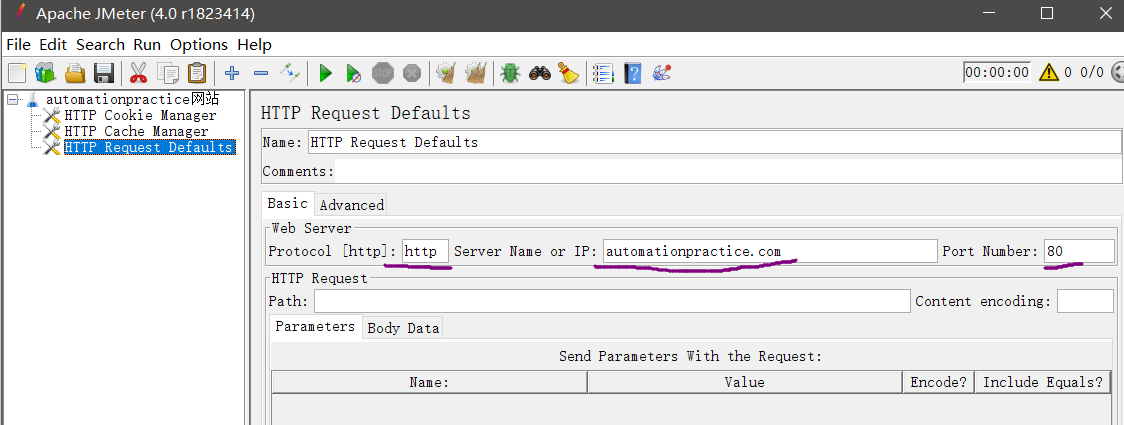Click the 00:00:00 elapsed time display
Viewport: 1124px width, 425px height.
[x=997, y=72]
